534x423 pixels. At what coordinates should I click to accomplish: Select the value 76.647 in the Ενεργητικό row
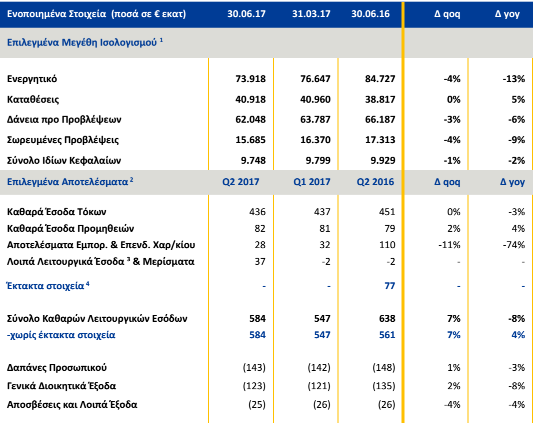point(315,79)
